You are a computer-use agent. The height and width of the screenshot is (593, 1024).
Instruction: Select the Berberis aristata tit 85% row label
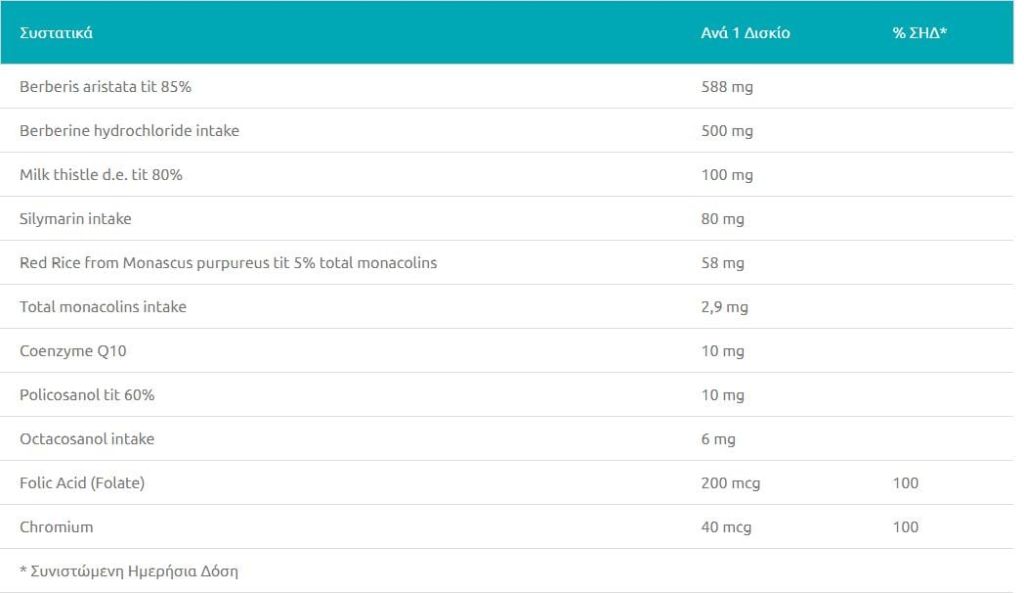click(x=105, y=87)
